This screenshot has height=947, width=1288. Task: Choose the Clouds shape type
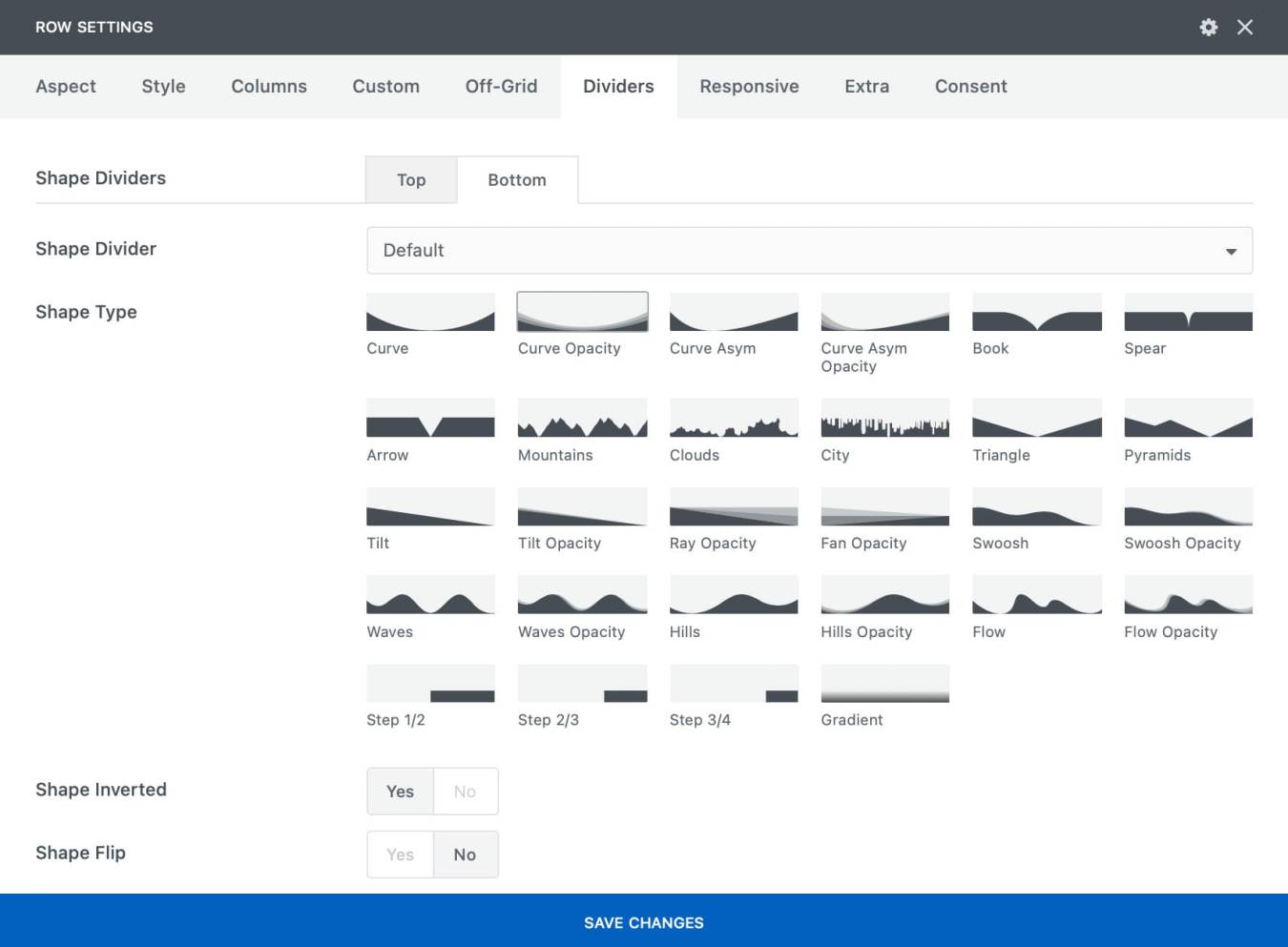click(x=734, y=418)
